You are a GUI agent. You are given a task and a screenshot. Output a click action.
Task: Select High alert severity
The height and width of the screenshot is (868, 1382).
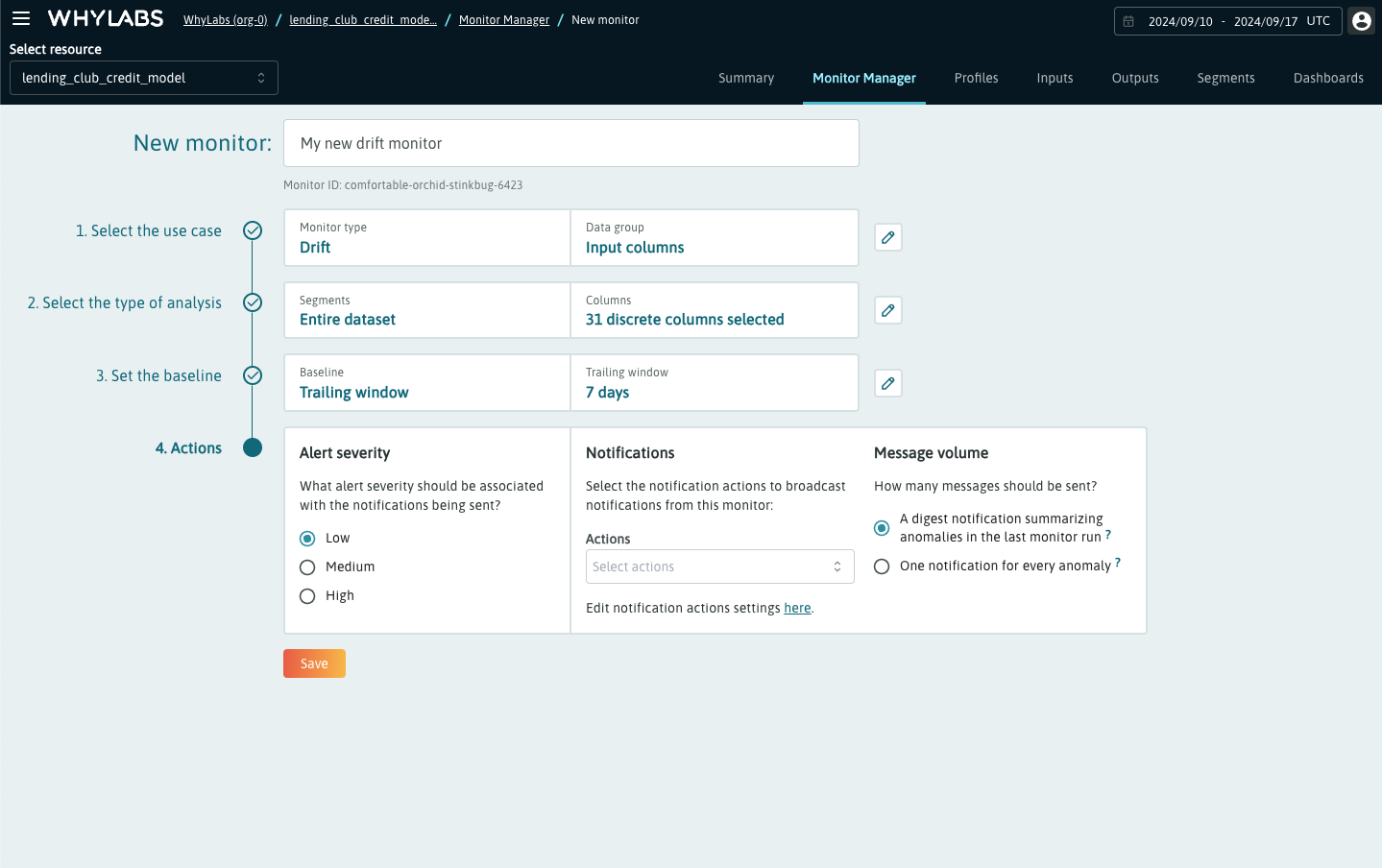coord(307,596)
